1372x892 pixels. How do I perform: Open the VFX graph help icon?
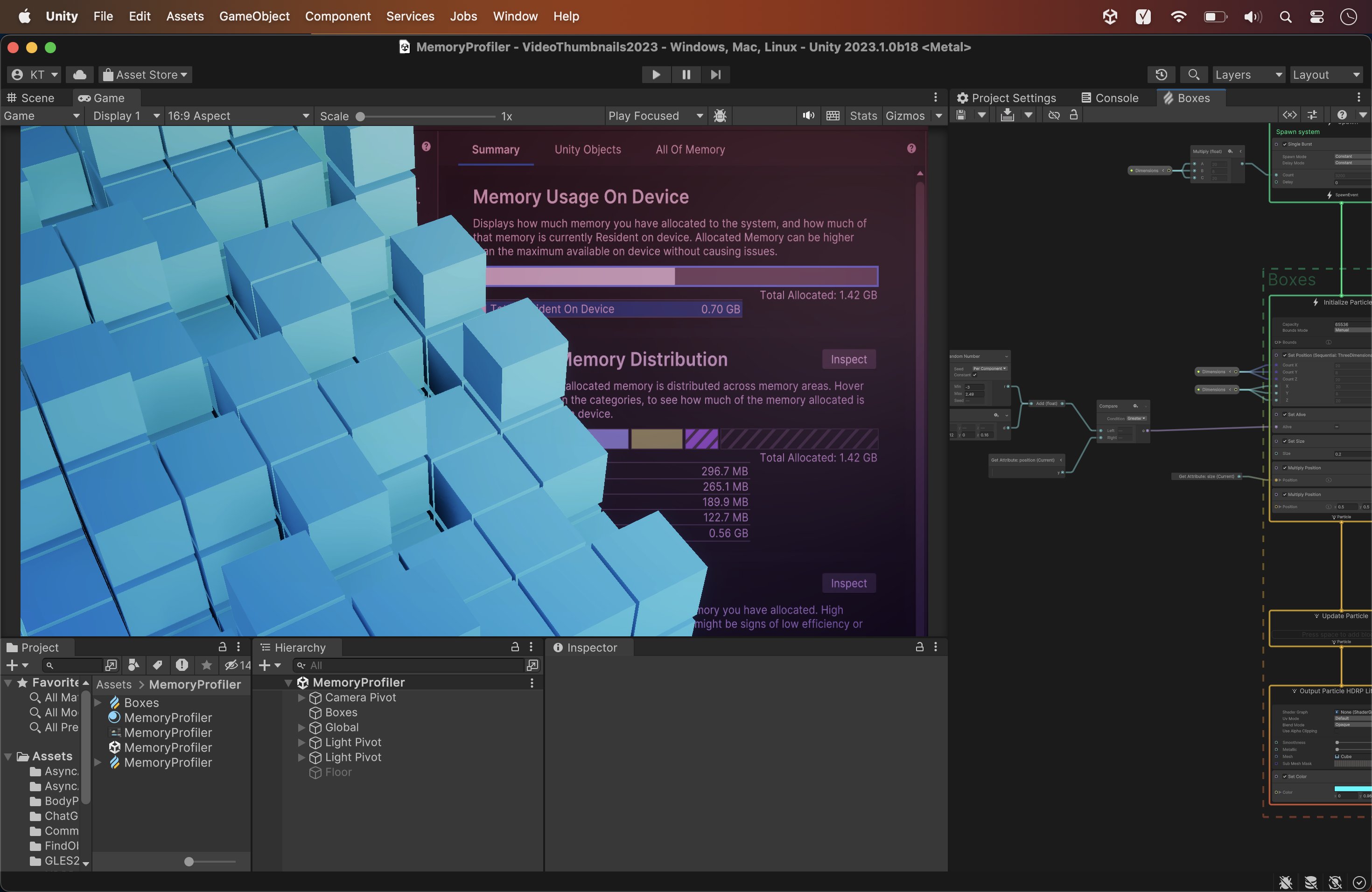pyautogui.click(x=1342, y=115)
